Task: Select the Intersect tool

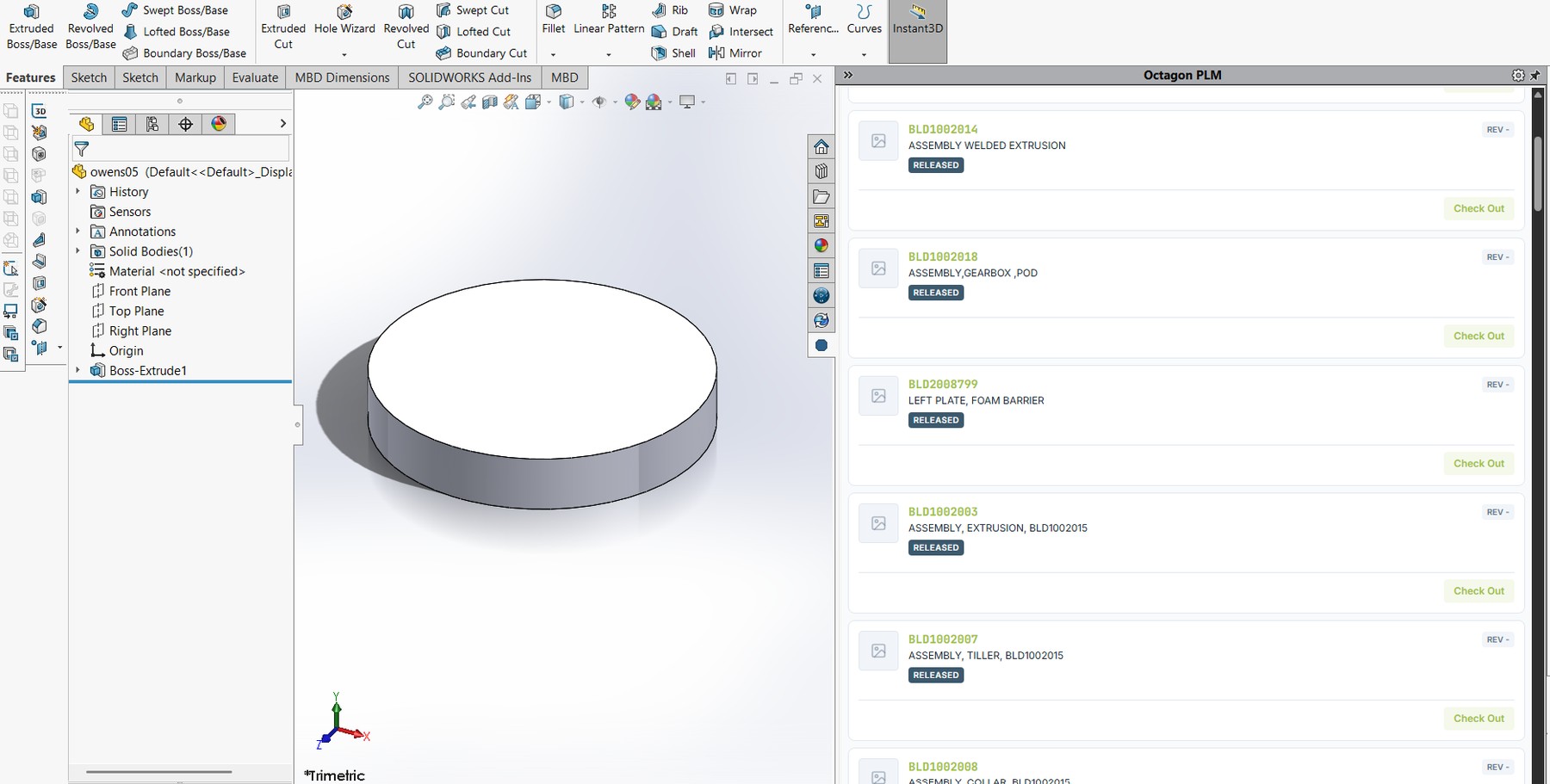Action: pyautogui.click(x=741, y=32)
